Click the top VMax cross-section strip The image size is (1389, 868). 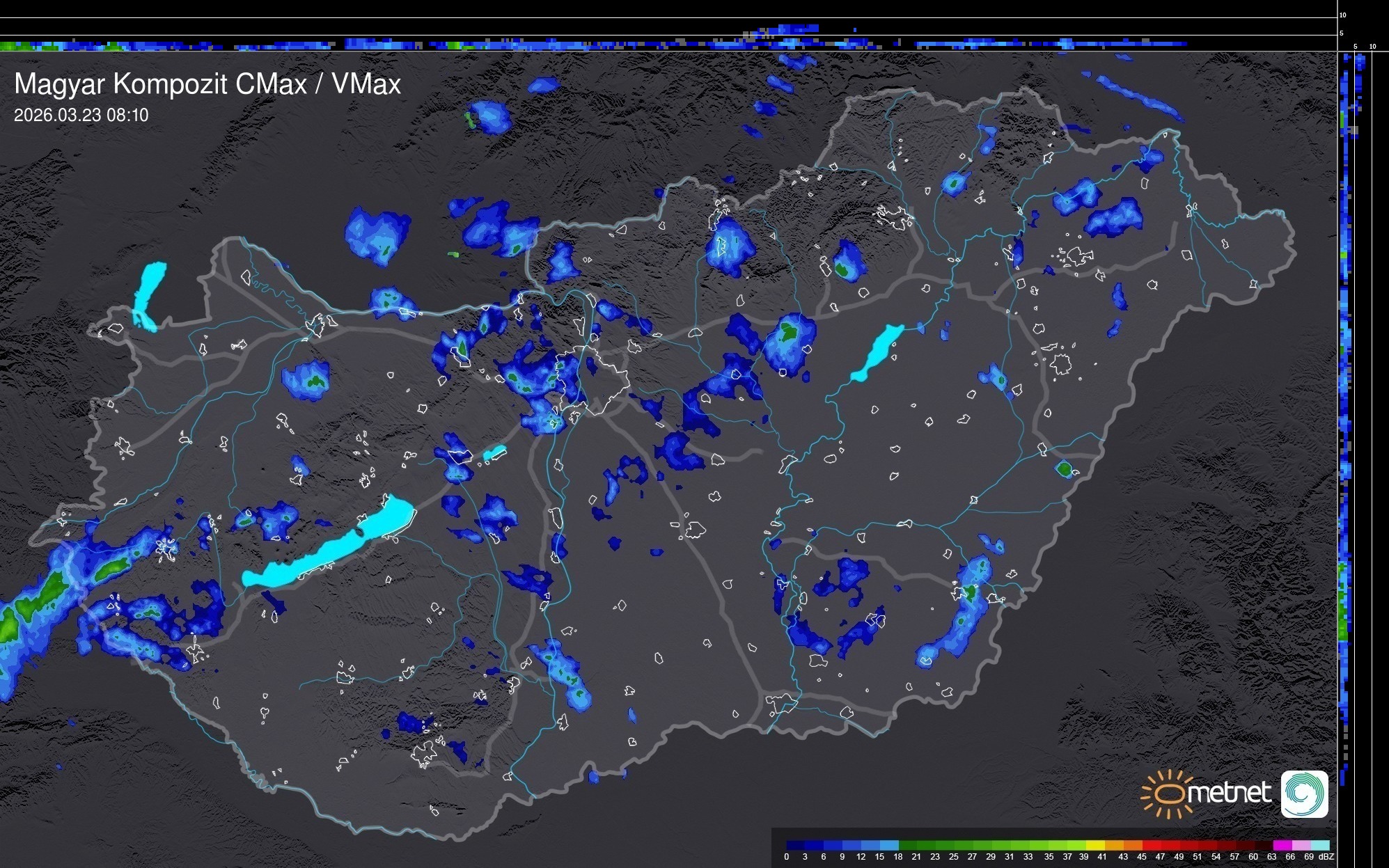click(668, 43)
